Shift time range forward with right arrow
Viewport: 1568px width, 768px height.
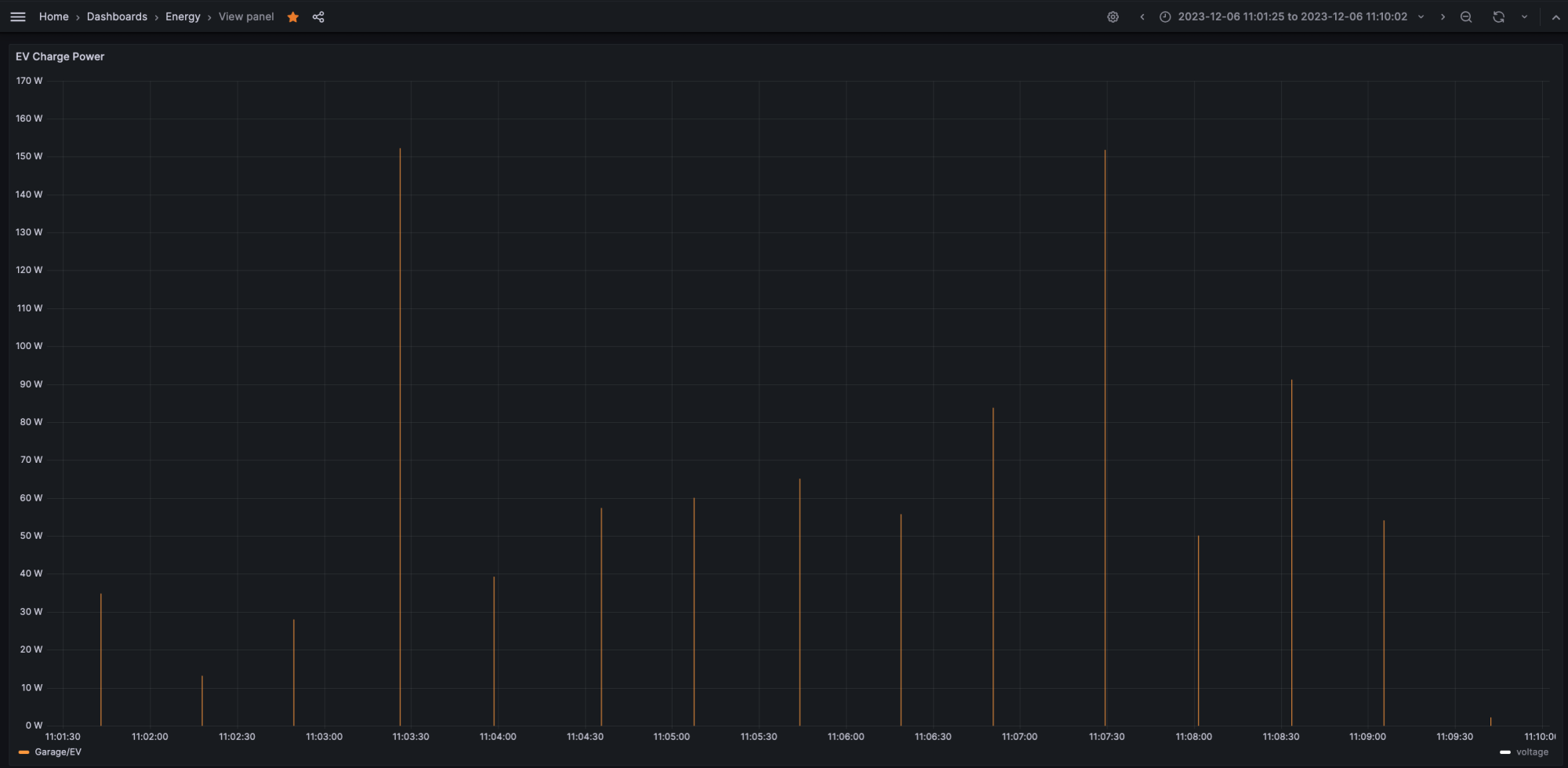(1443, 16)
